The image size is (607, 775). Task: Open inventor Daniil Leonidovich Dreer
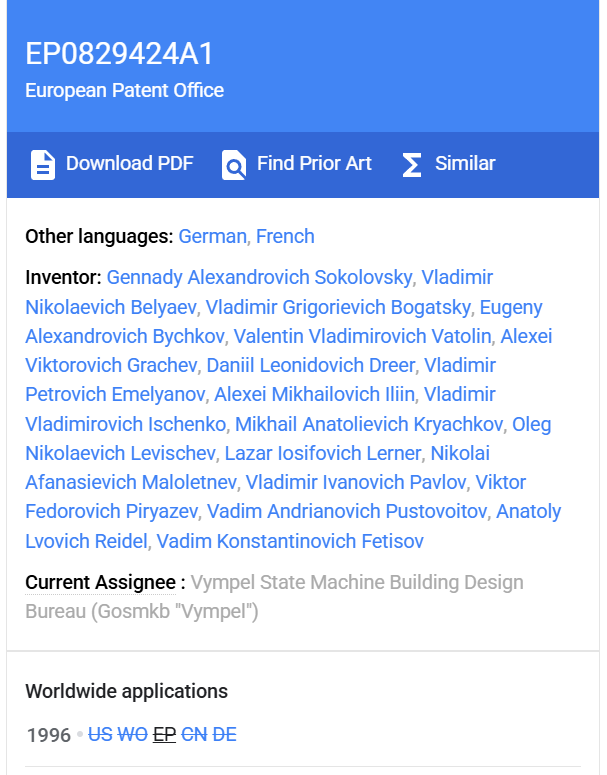(x=310, y=365)
